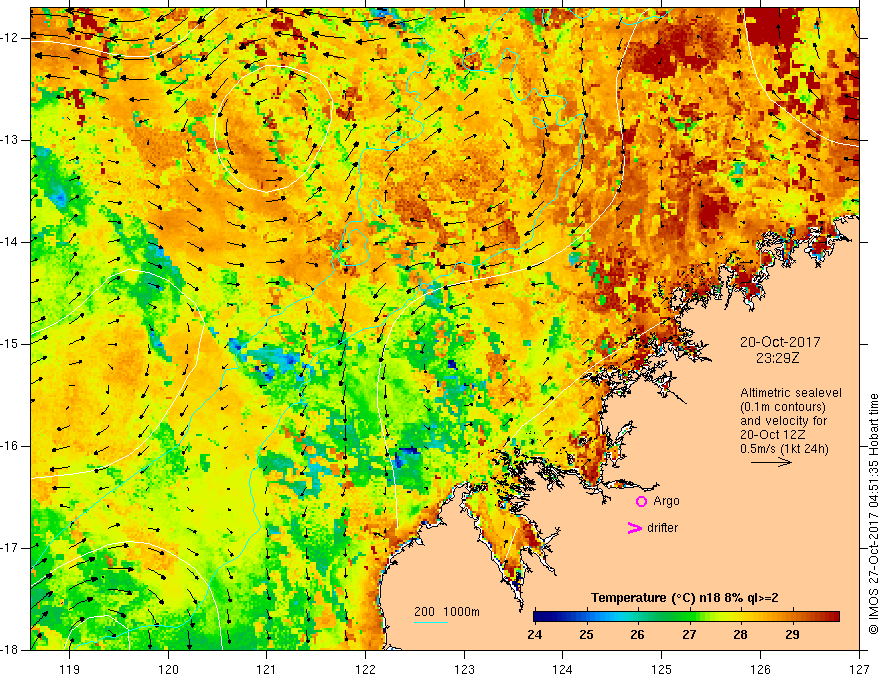Click the longitude axis label '125'
Viewport: 880px width, 680px height.
(x=662, y=670)
